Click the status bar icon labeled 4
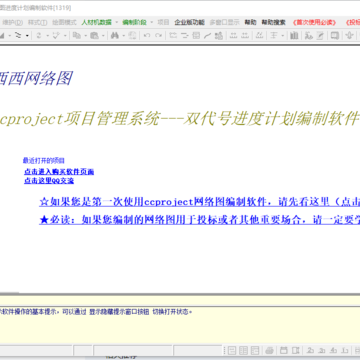 click(x=333, y=350)
